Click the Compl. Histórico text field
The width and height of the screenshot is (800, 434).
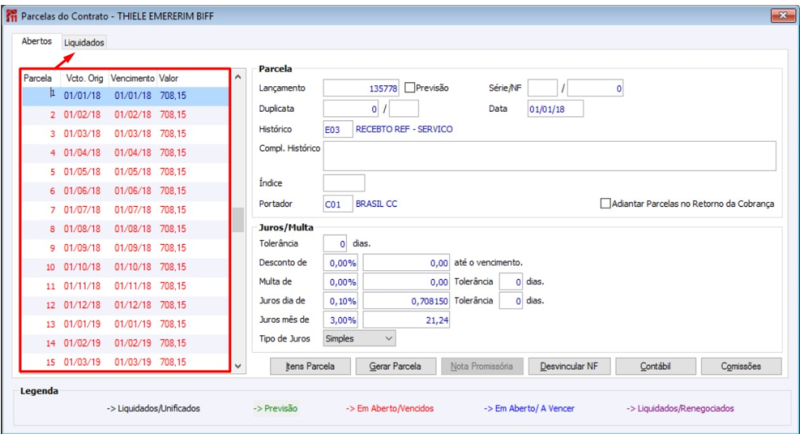(549, 156)
